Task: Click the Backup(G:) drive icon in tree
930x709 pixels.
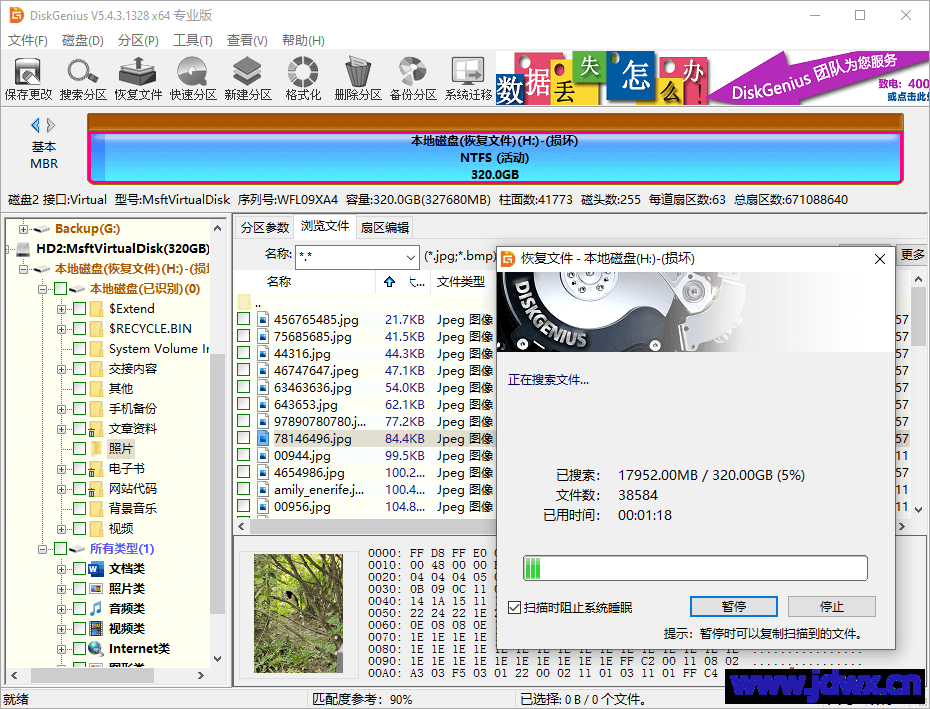Action: [x=41, y=229]
